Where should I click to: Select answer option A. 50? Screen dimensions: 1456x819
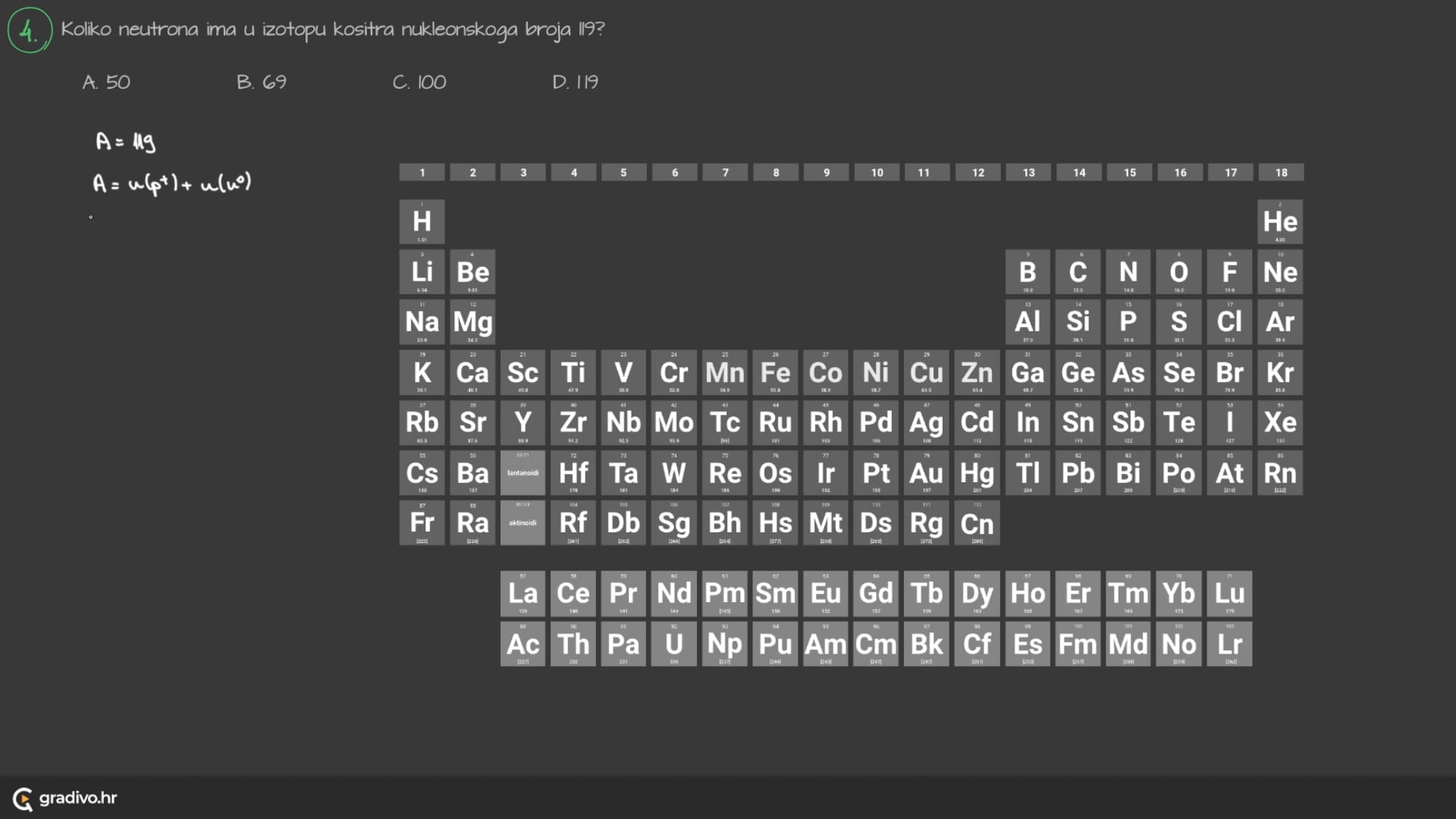(x=106, y=82)
